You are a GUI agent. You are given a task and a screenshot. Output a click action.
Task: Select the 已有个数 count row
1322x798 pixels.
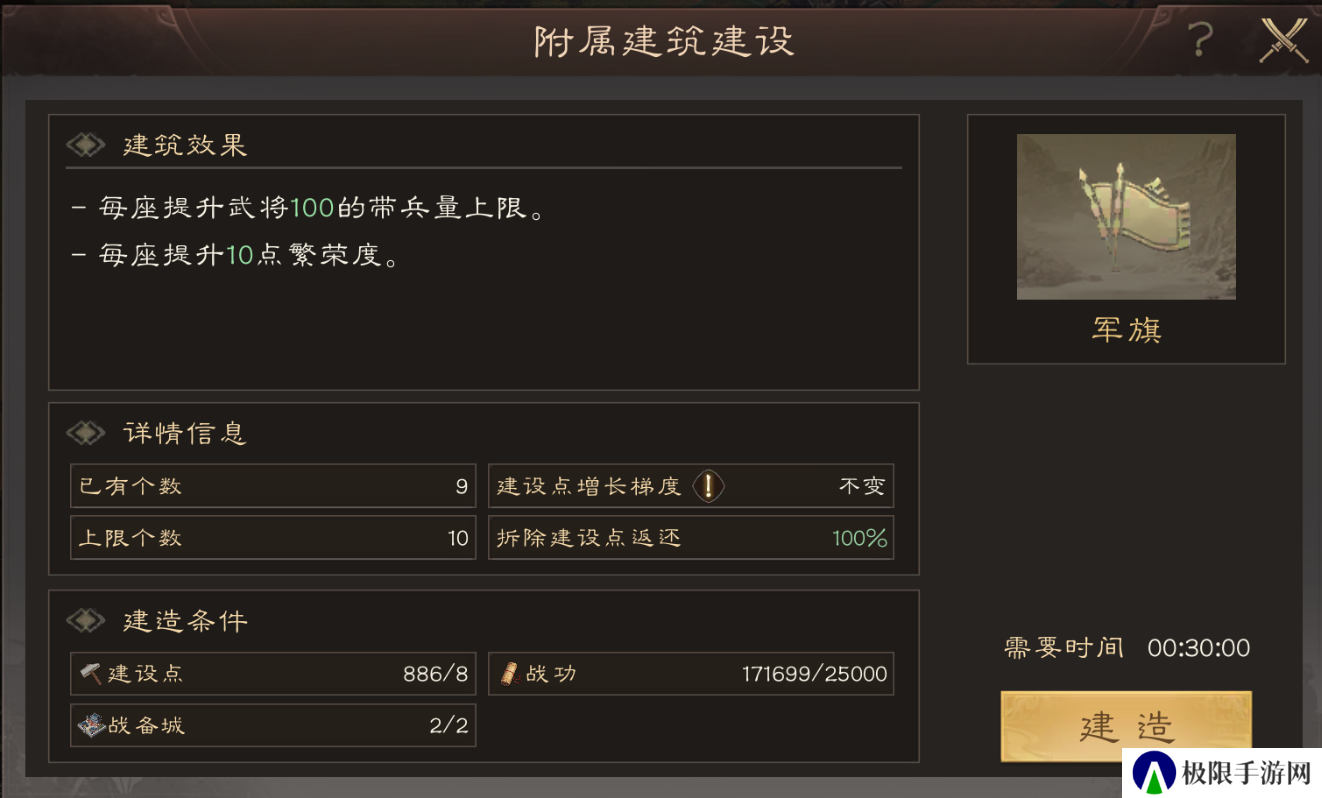(273, 486)
